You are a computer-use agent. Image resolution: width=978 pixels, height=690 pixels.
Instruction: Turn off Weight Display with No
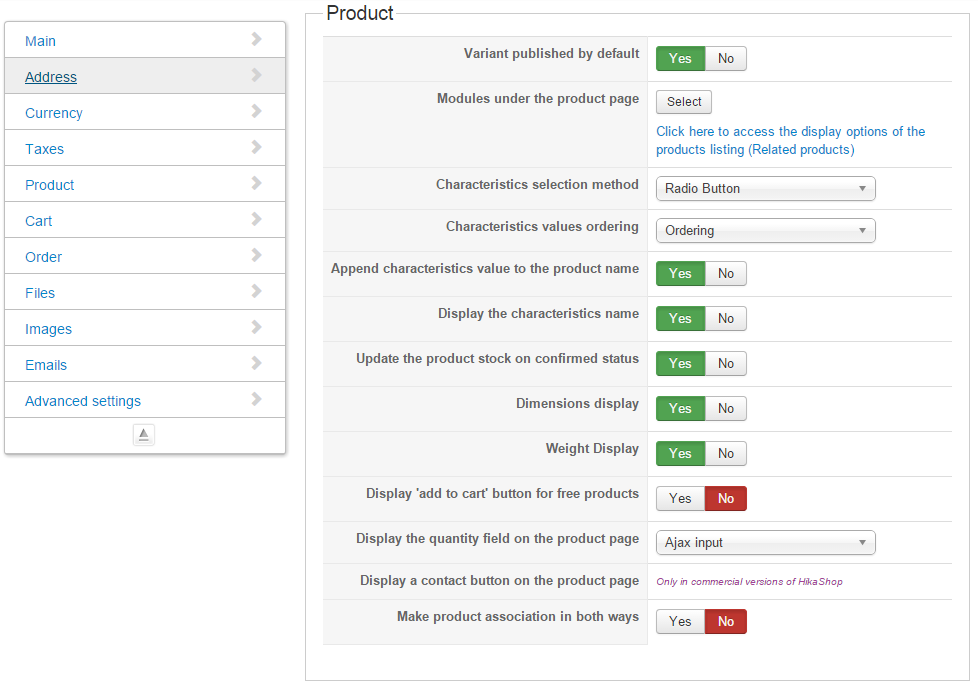coord(726,454)
